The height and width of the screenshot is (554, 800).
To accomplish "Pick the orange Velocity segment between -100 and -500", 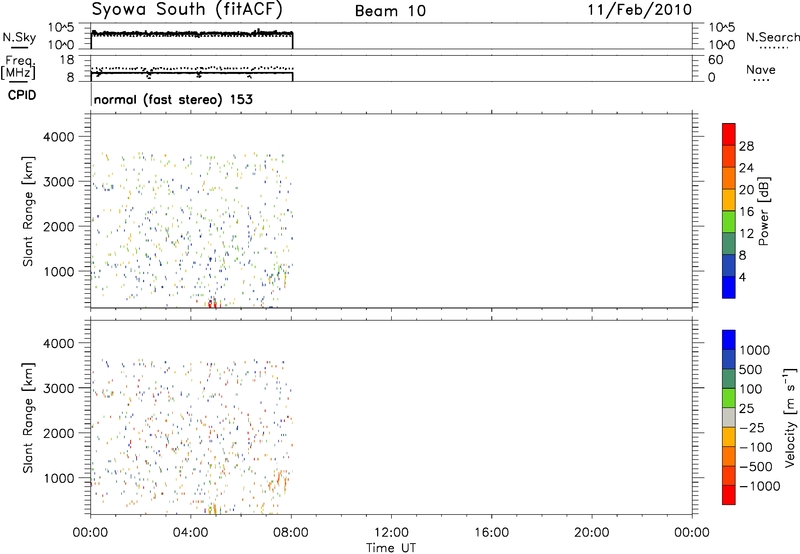I will tap(729, 456).
